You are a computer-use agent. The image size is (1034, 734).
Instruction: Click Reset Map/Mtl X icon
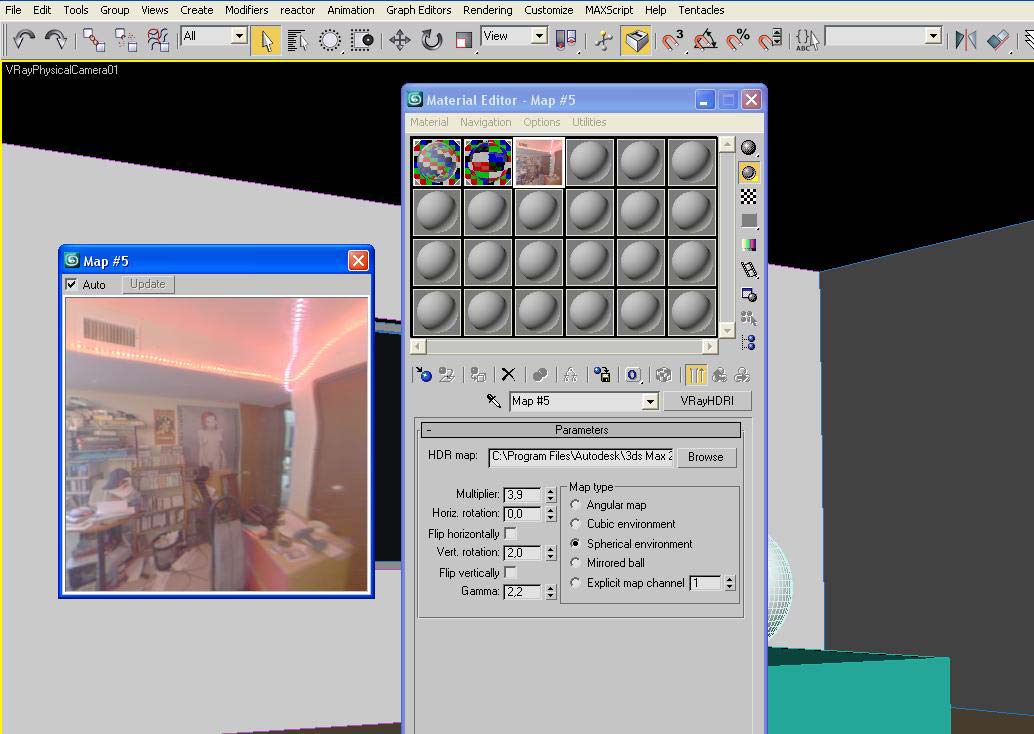508,375
